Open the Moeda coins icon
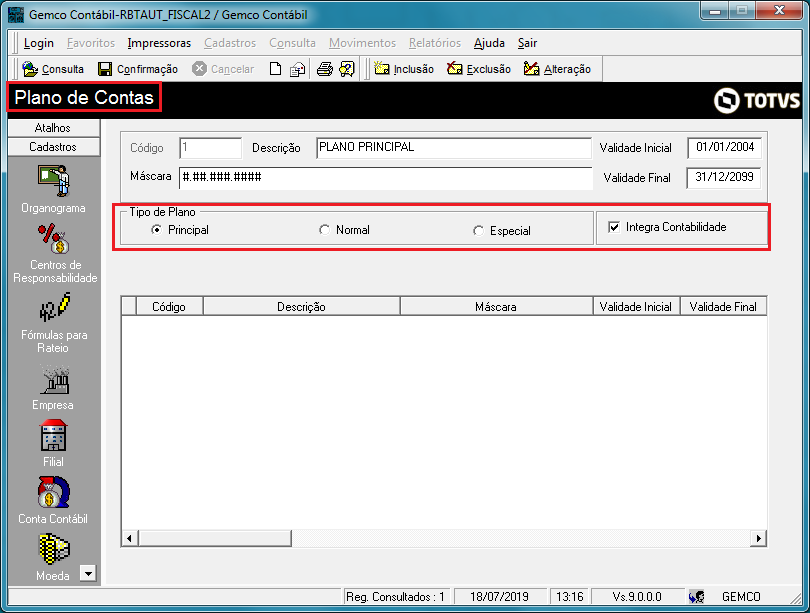This screenshot has height=613, width=810. tap(54, 549)
